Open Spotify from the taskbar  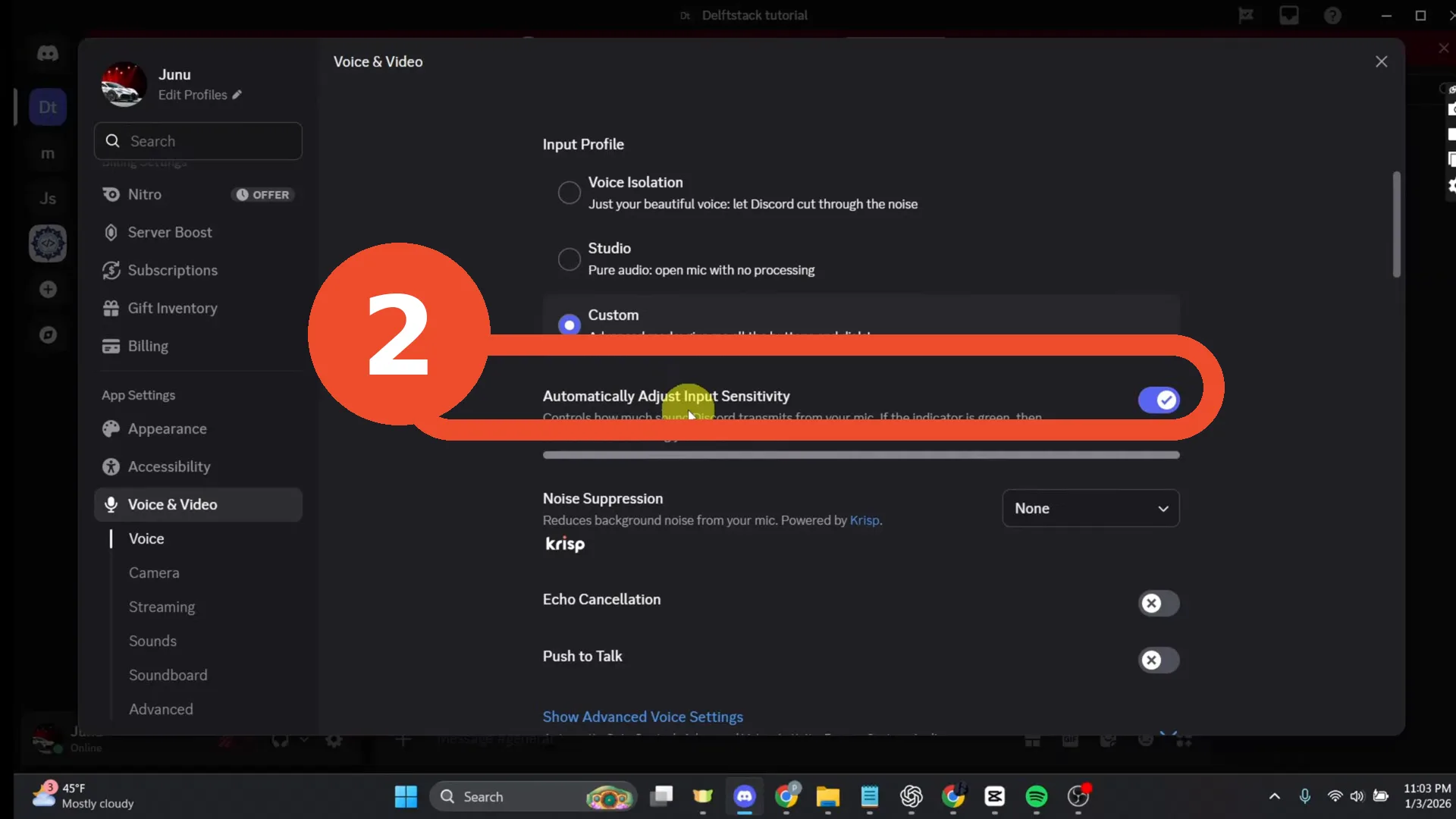tap(1036, 796)
